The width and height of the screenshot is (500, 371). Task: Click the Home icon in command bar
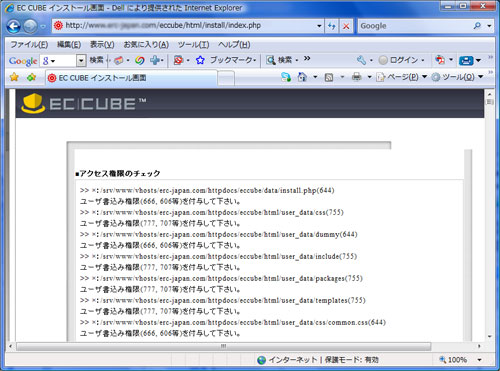(x=302, y=77)
